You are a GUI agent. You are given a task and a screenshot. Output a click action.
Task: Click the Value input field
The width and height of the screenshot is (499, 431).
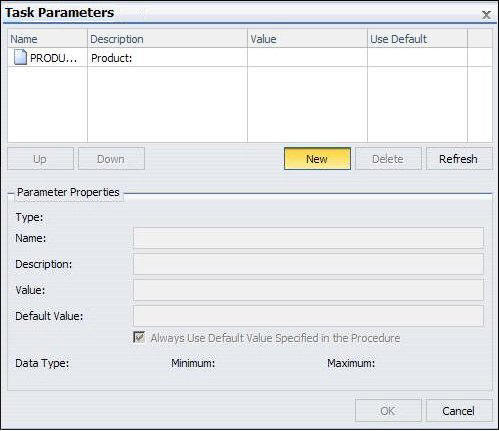pos(308,290)
